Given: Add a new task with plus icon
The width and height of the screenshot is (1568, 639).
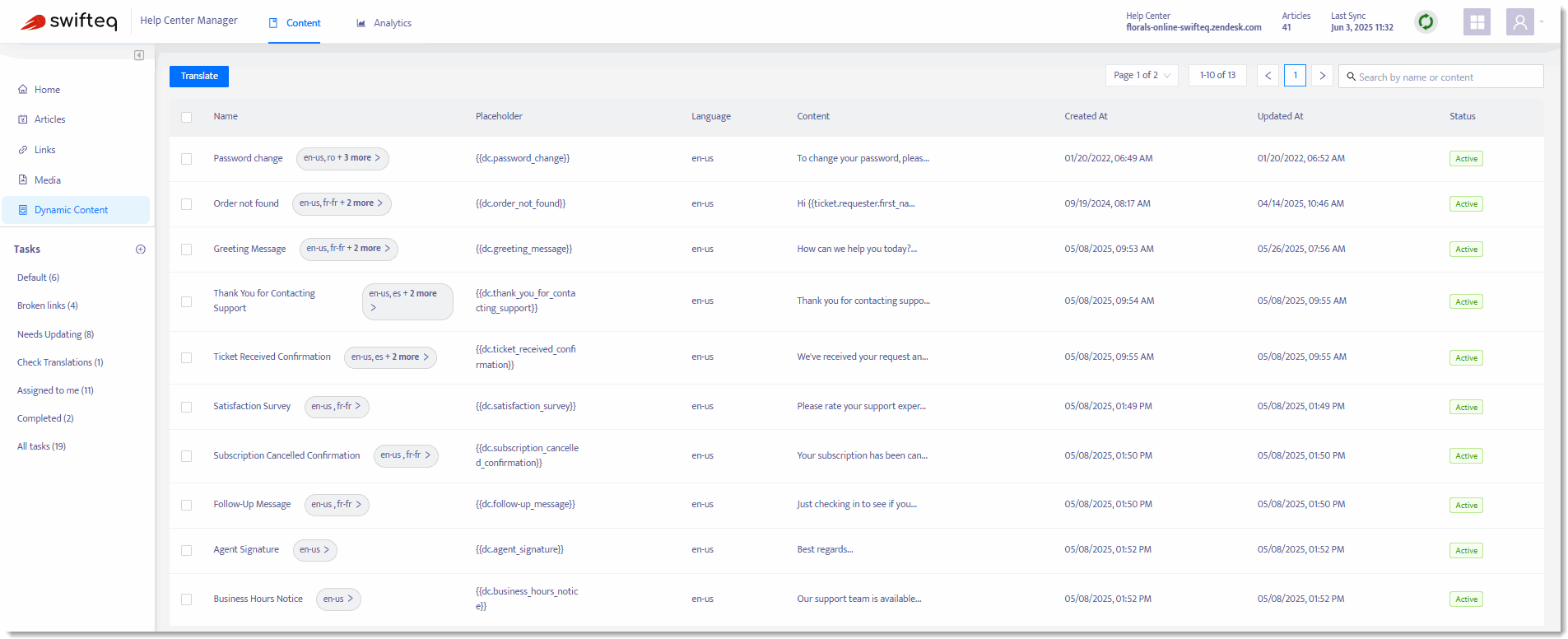Looking at the screenshot, I should click(141, 250).
